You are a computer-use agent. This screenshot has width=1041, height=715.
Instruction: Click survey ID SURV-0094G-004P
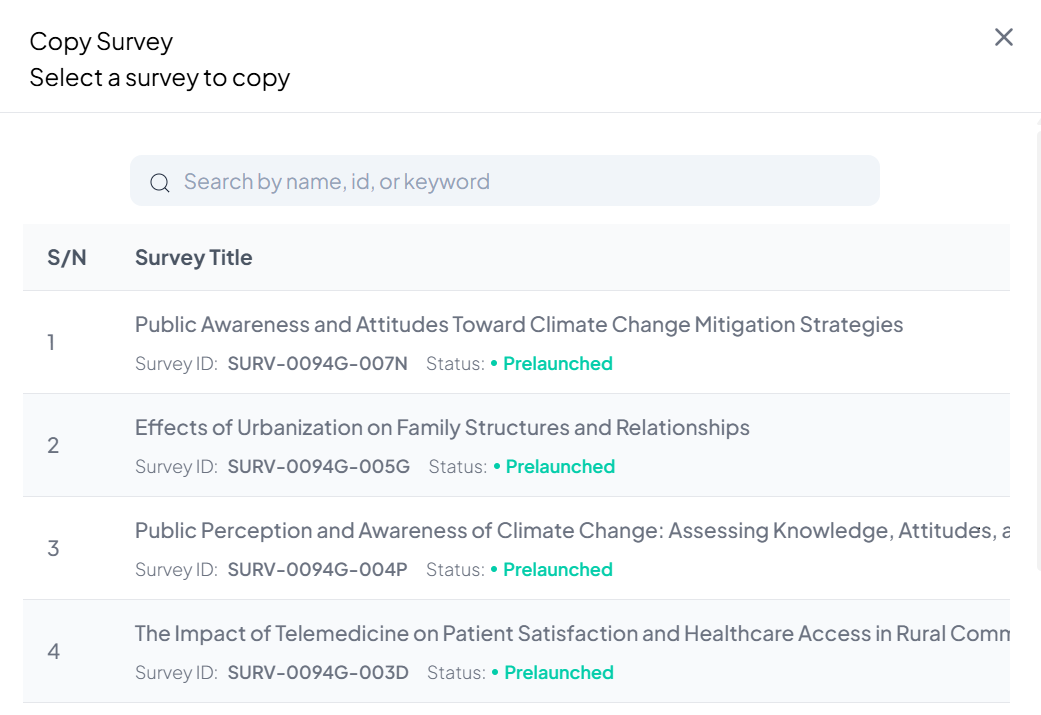coord(317,570)
